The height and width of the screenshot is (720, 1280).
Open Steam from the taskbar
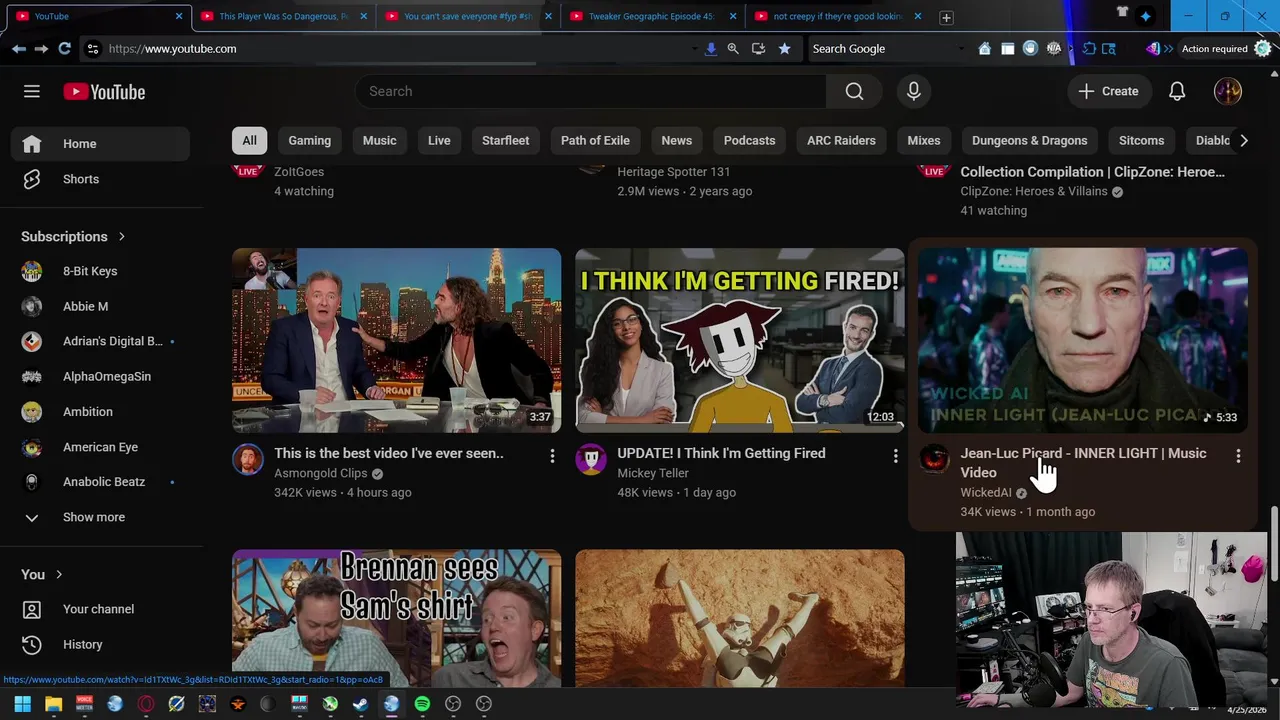(360, 704)
